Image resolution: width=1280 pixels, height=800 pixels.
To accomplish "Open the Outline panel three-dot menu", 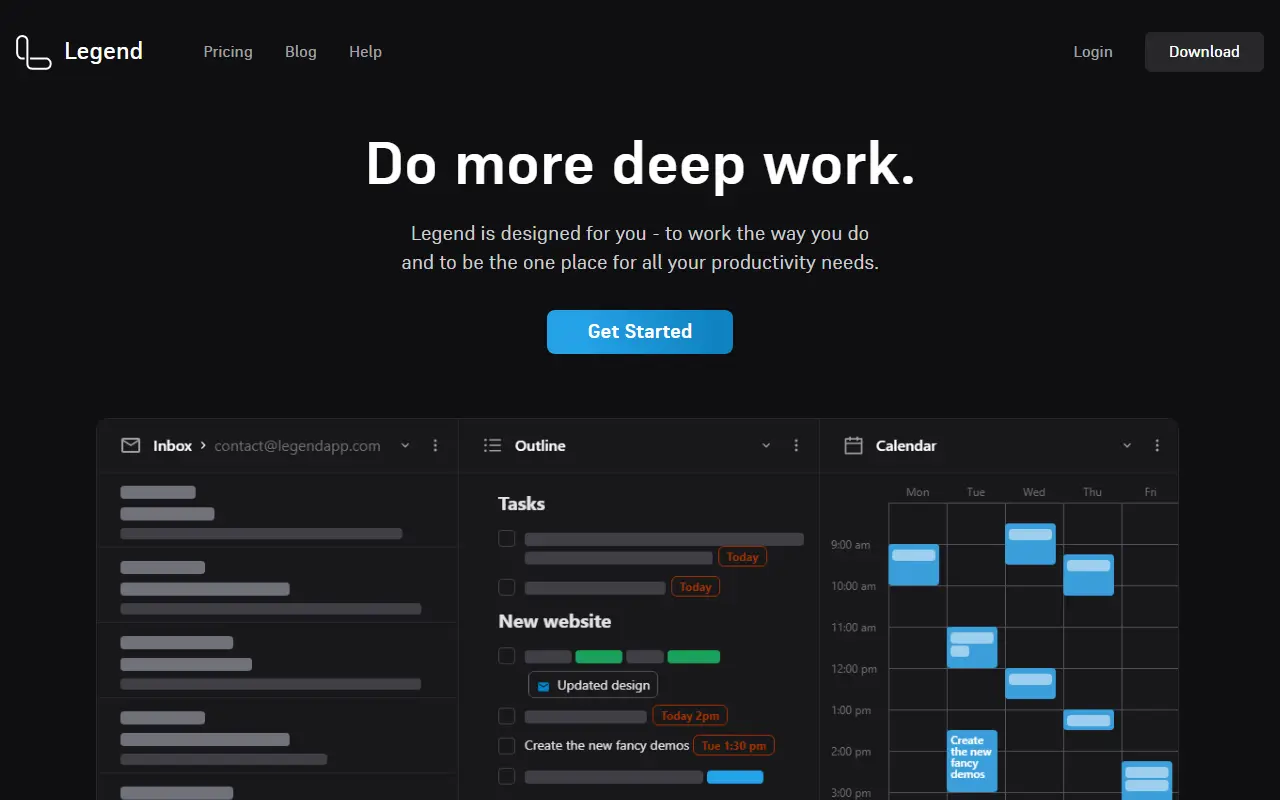I will pyautogui.click(x=796, y=446).
